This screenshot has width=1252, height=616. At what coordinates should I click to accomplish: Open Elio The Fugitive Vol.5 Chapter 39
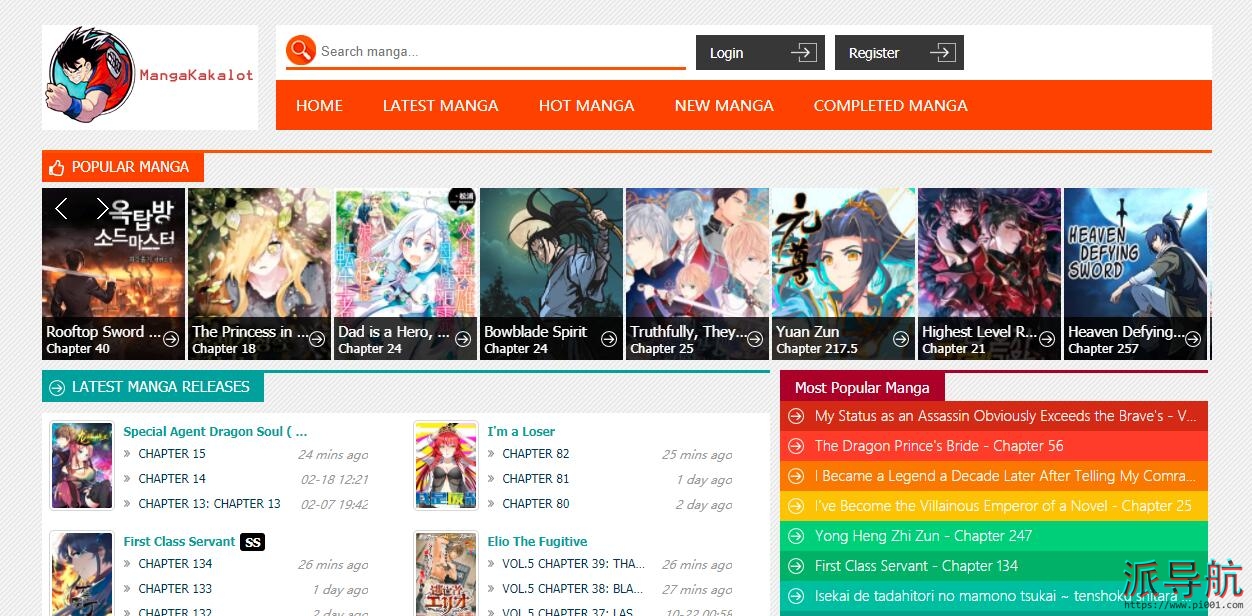573,564
